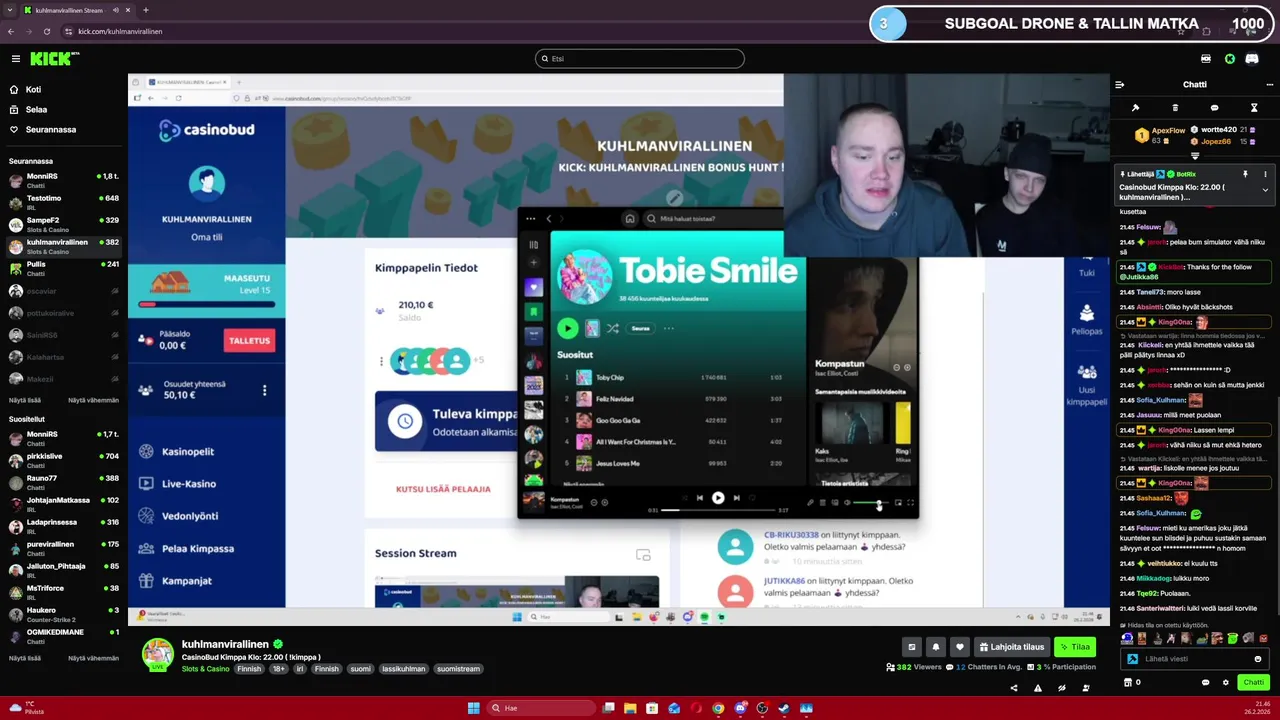
Task: Open JohtajanMatkassa recommended channel
Action: pyautogui.click(x=64, y=504)
